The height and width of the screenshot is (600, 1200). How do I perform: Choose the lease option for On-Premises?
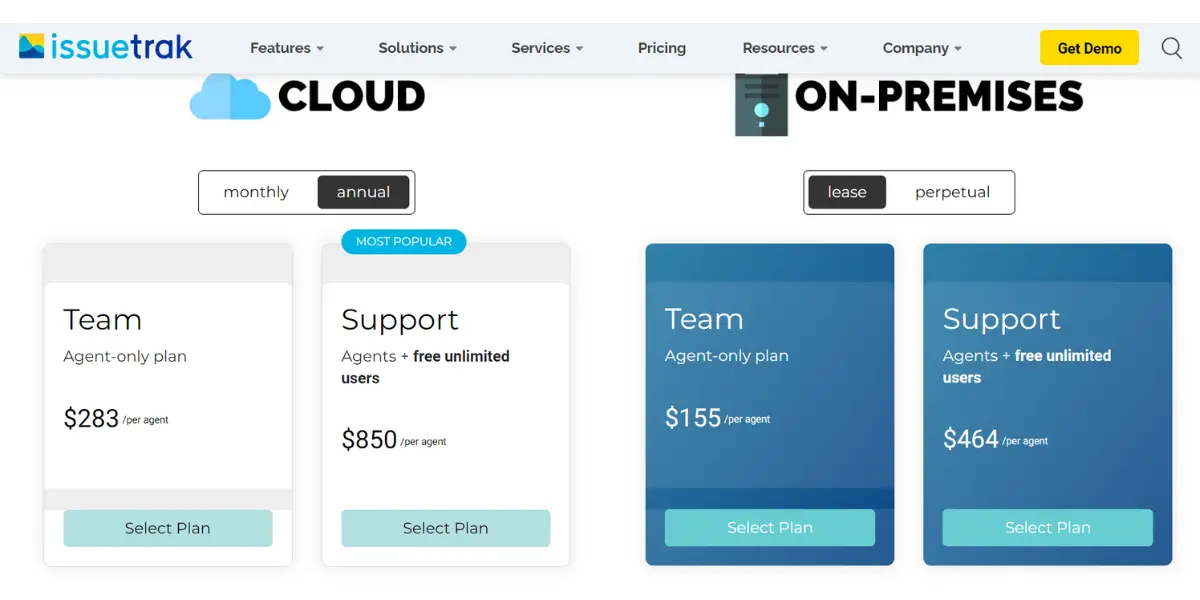[847, 192]
